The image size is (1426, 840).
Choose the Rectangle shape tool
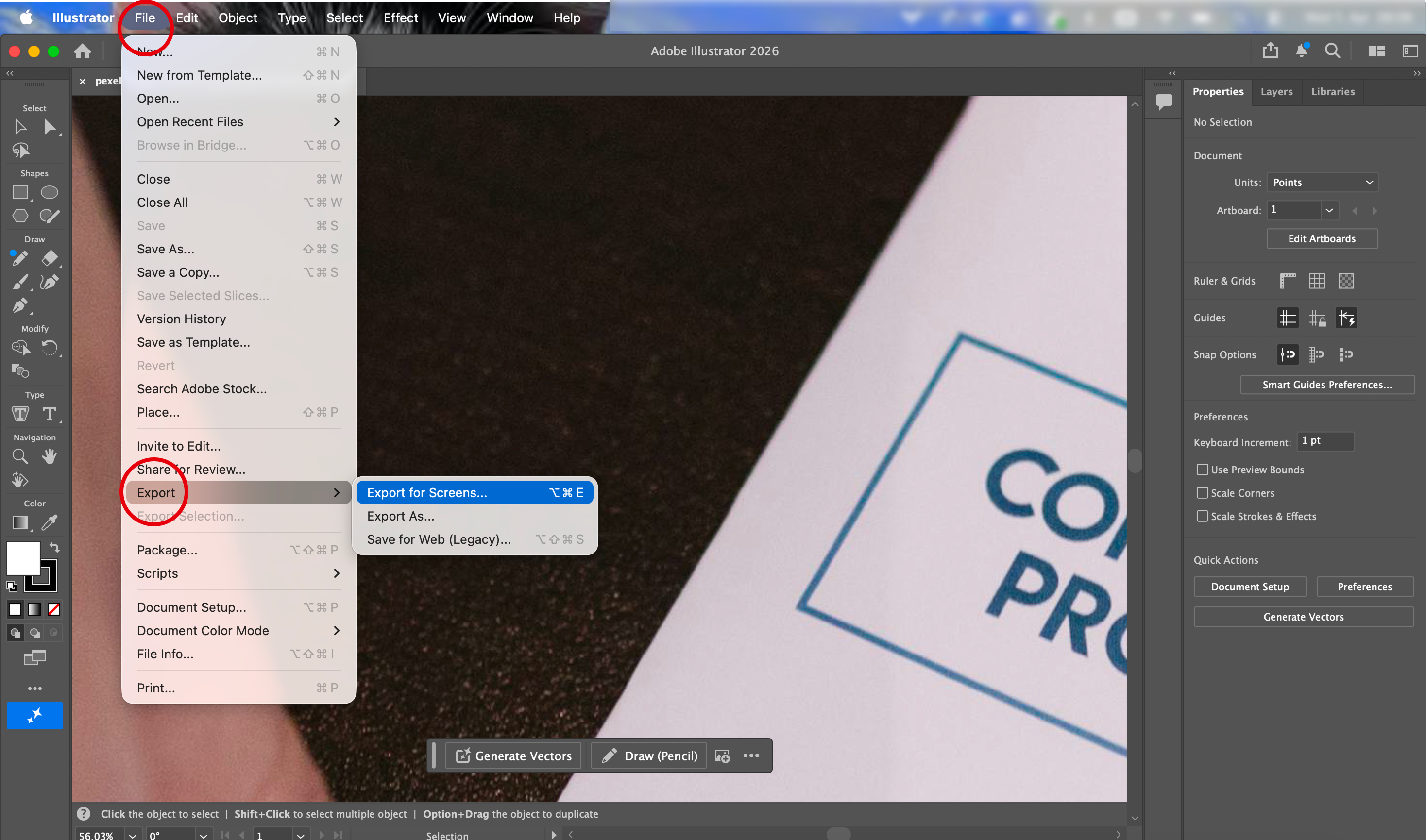click(x=20, y=192)
